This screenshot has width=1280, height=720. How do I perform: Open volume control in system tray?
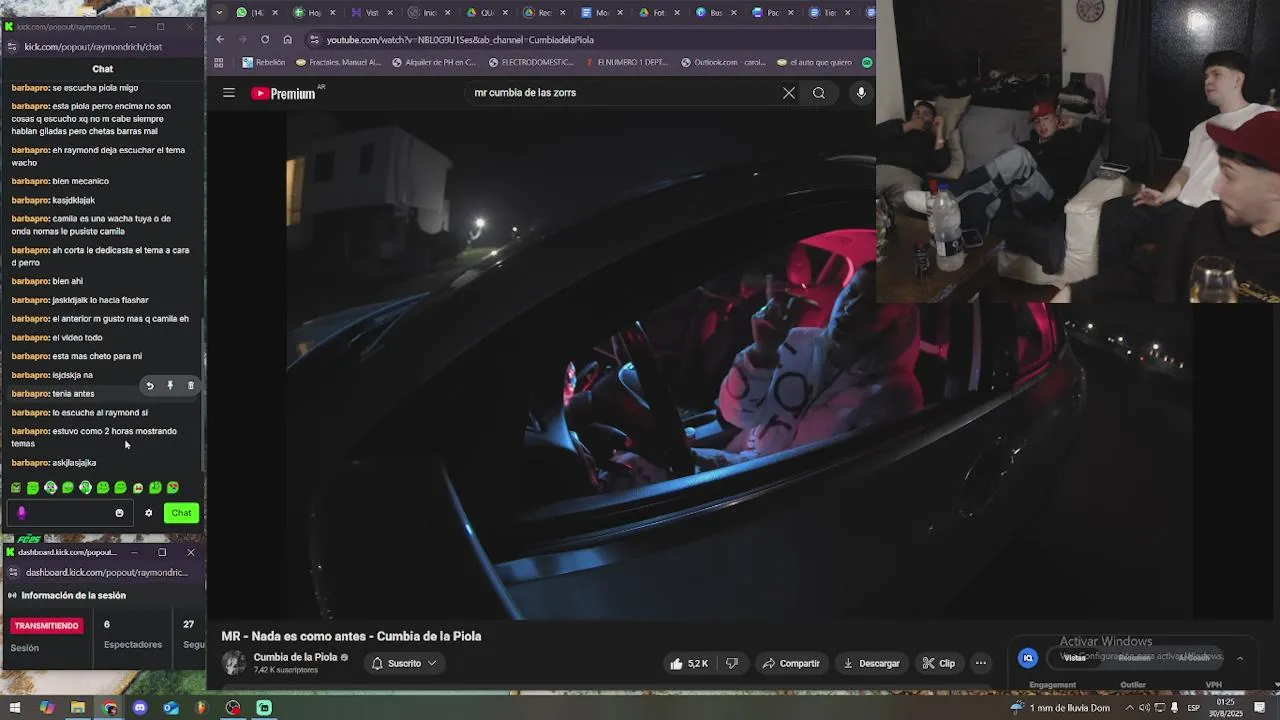coord(1144,708)
